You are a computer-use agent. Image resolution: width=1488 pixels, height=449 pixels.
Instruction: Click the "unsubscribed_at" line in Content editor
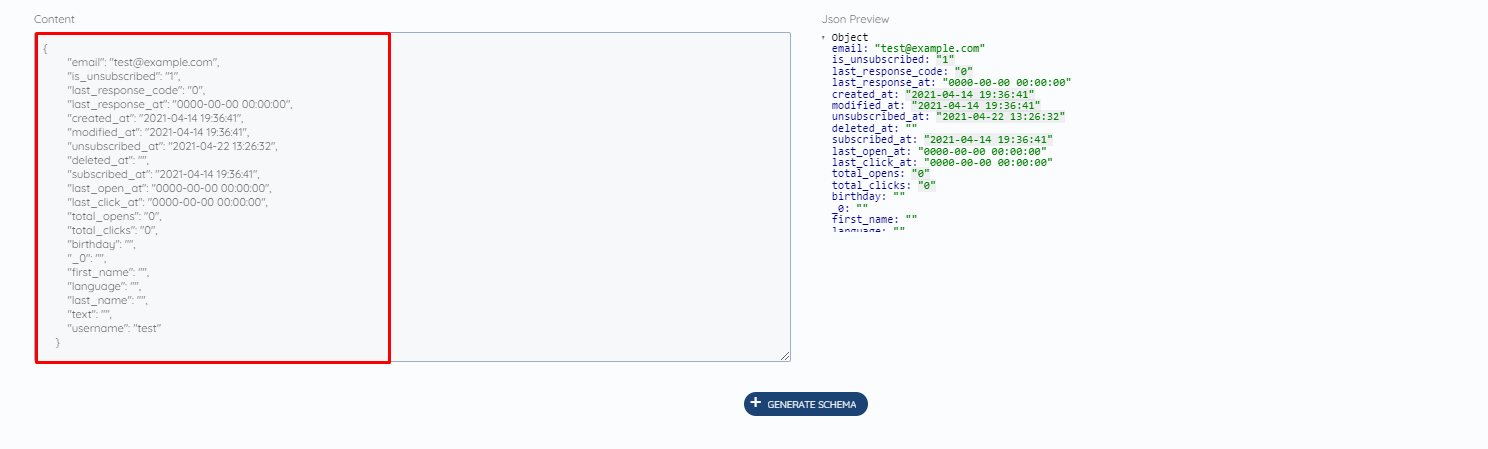tap(172, 146)
